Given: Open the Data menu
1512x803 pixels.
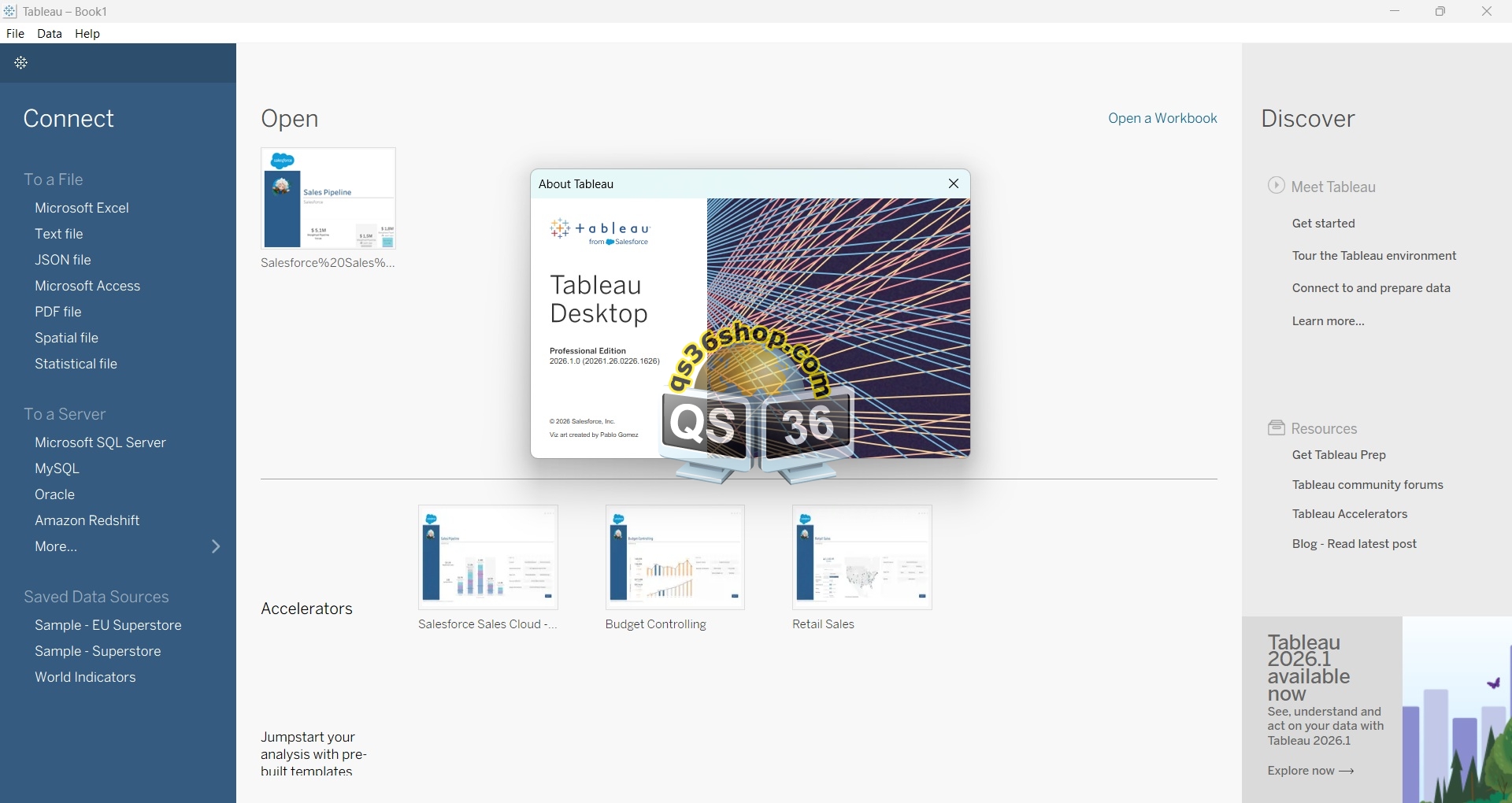Looking at the screenshot, I should pos(50,34).
